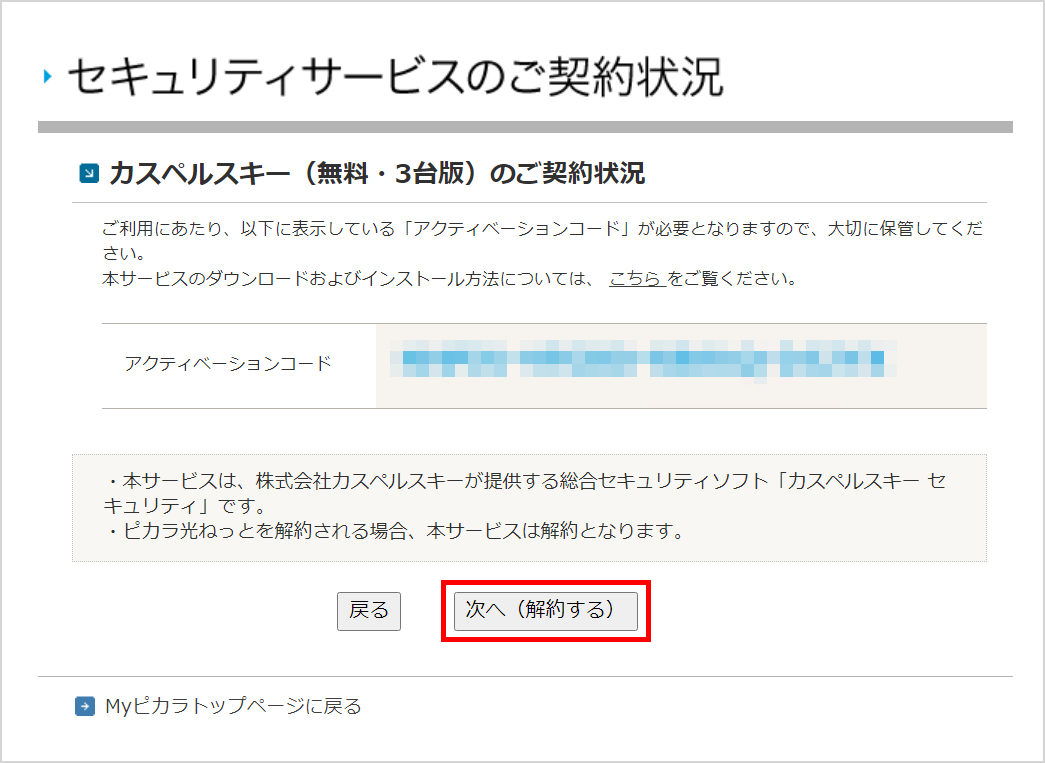
Task: Click the セキュリティサービスのご契約状況 page title
Action: (396, 76)
